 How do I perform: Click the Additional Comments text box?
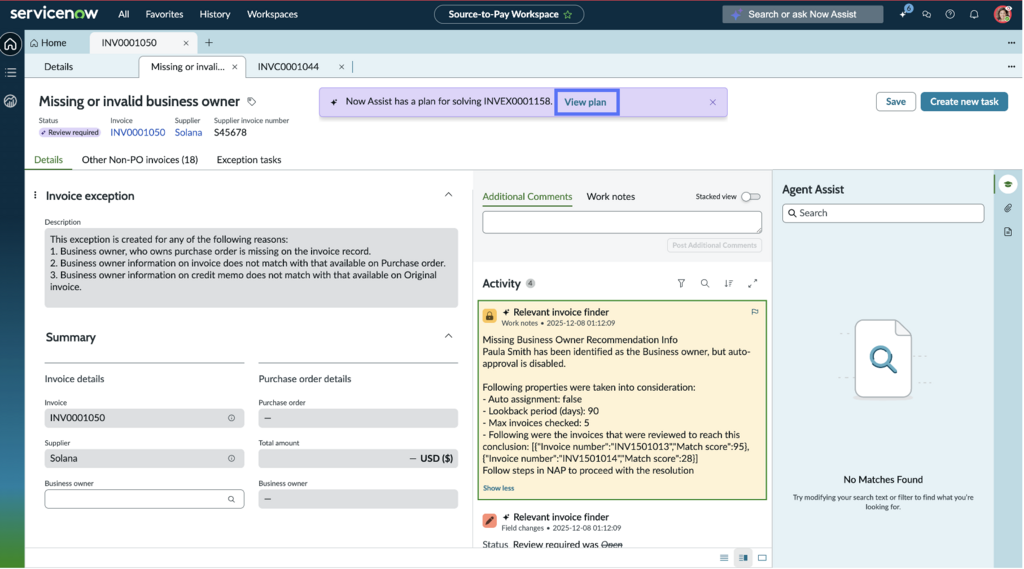coord(622,222)
